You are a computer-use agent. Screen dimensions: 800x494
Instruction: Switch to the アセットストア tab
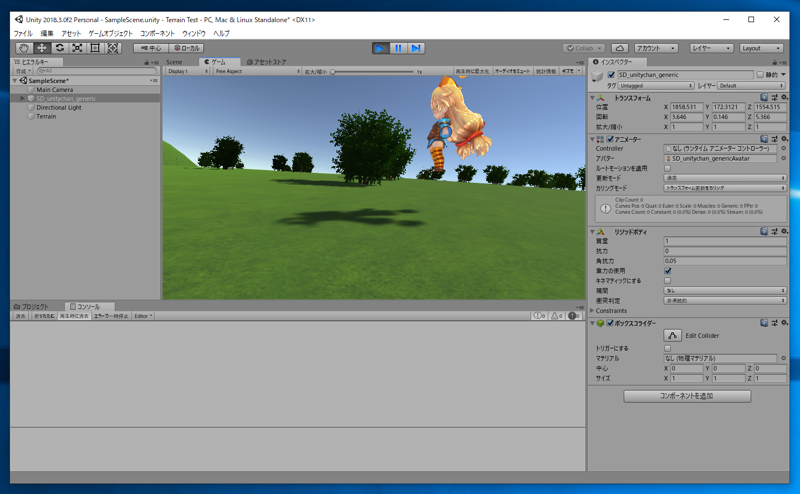pos(266,62)
